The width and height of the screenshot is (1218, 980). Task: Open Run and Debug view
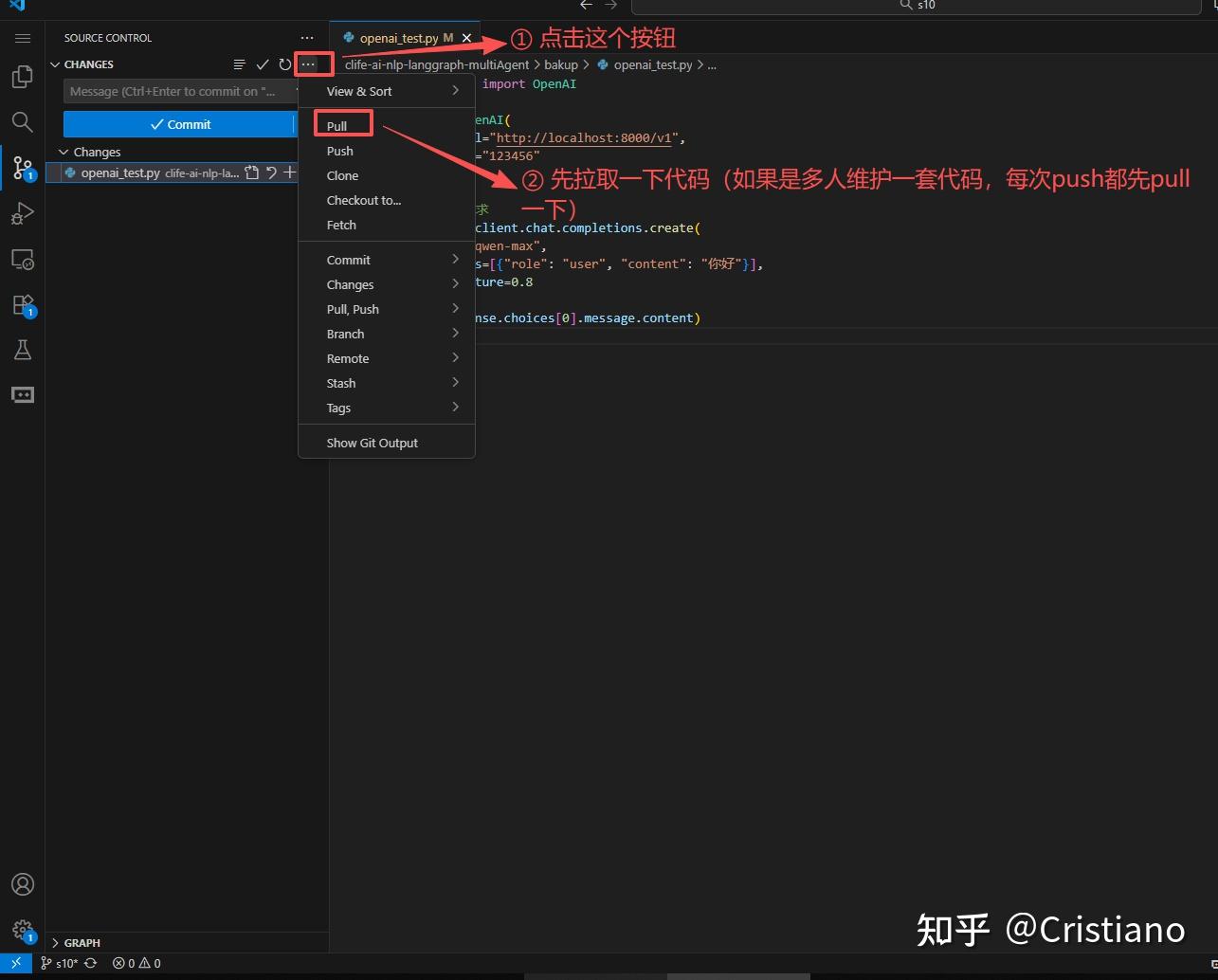tap(22, 213)
